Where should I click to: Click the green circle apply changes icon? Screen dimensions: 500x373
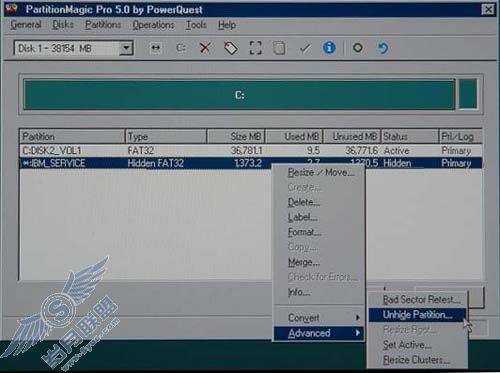coord(358,48)
